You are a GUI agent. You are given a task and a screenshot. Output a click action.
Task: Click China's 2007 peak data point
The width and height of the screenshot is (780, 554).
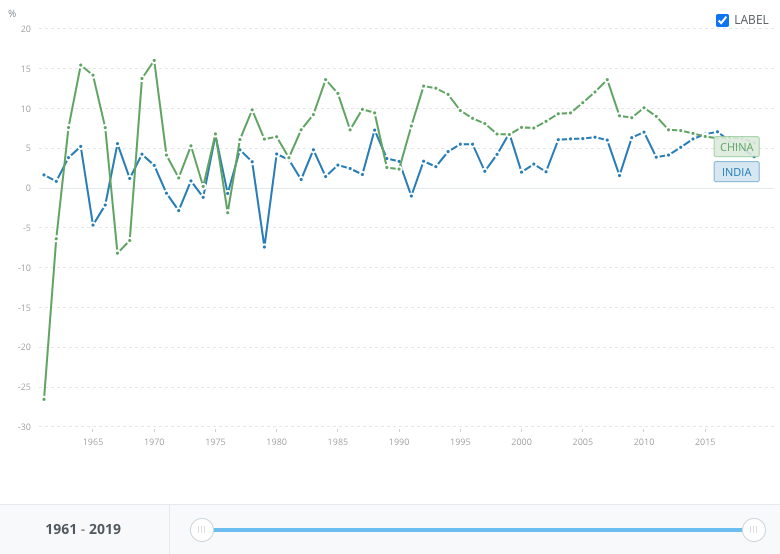607,80
